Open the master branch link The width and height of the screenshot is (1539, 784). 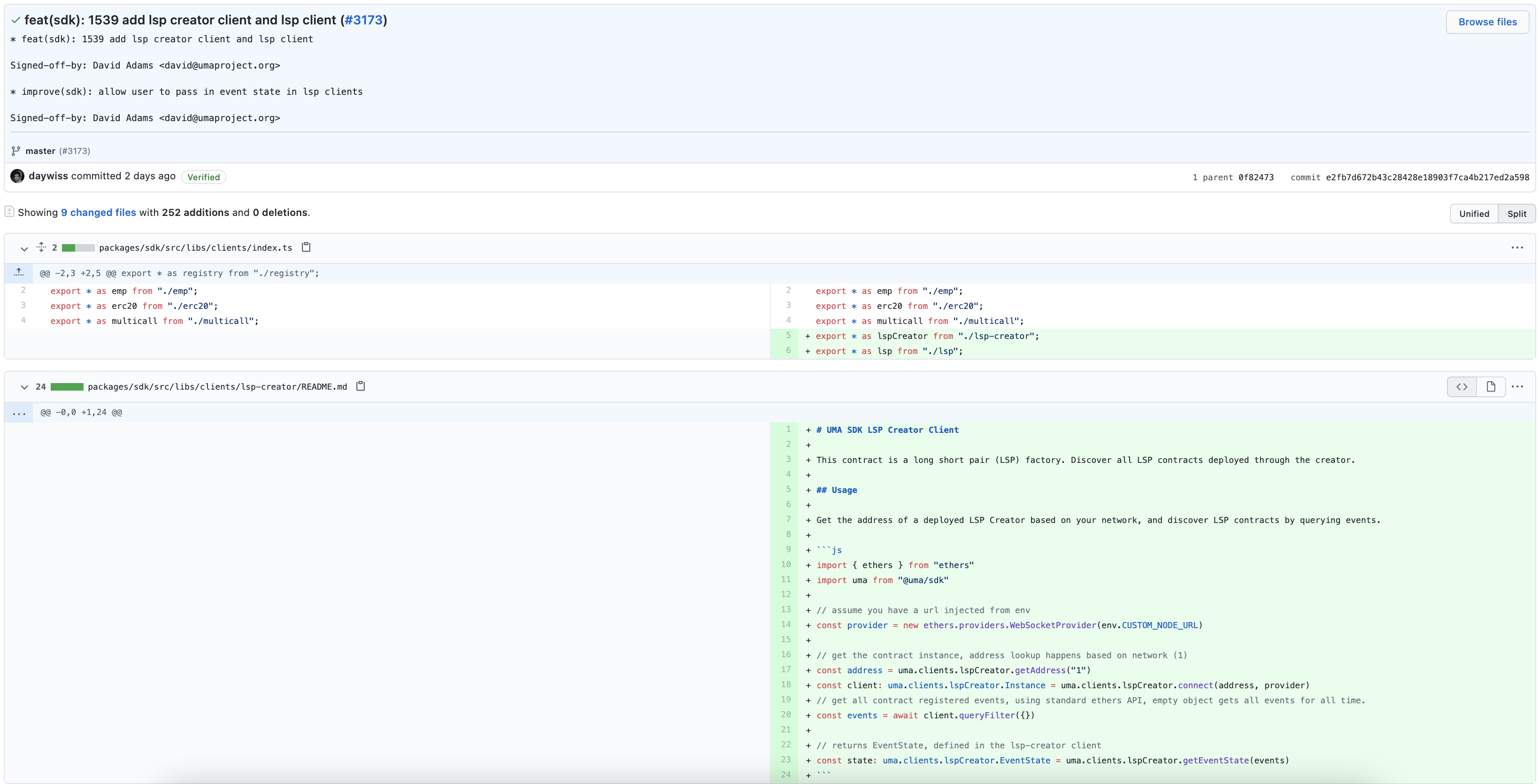point(40,151)
